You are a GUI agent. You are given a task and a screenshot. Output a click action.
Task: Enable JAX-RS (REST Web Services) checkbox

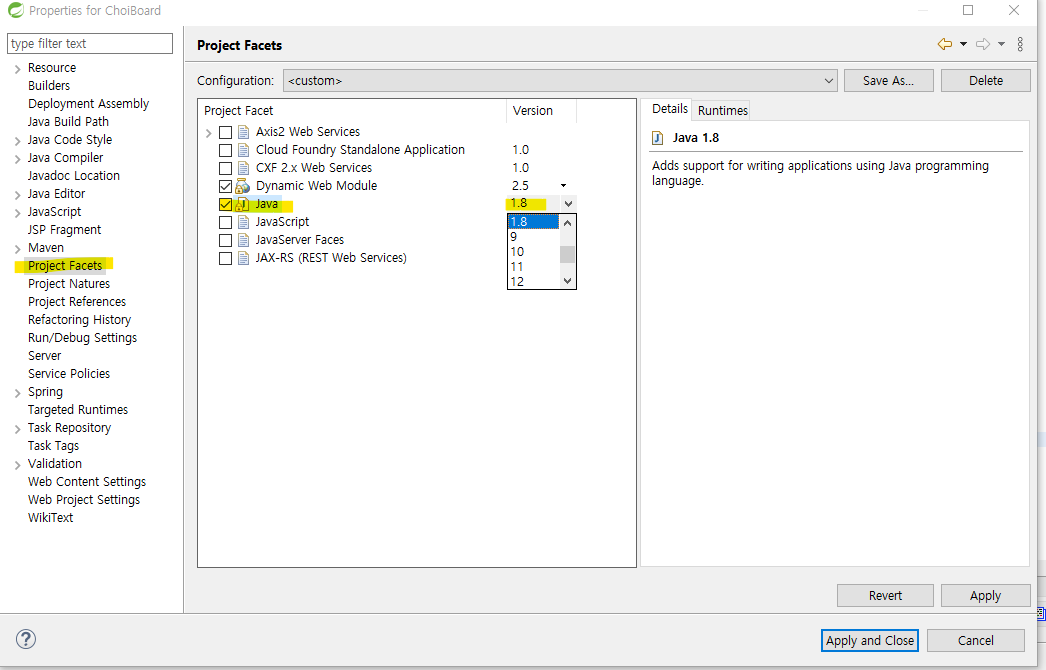click(x=225, y=258)
